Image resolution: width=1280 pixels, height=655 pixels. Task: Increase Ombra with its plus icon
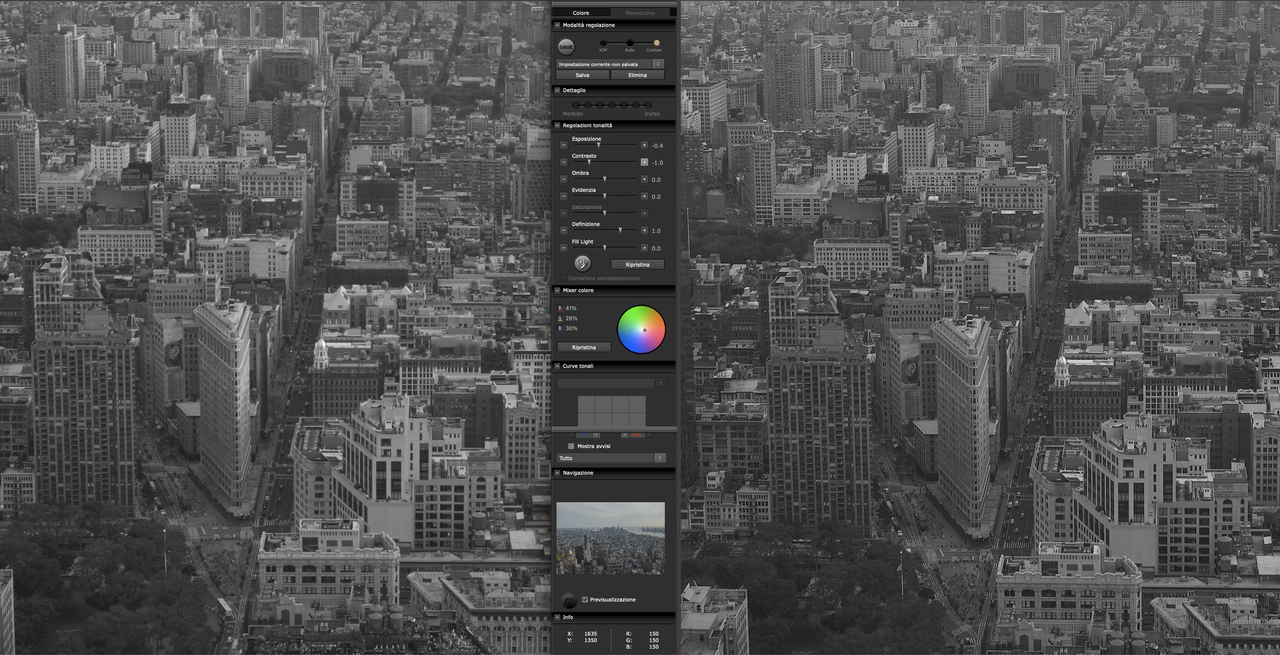click(x=644, y=179)
